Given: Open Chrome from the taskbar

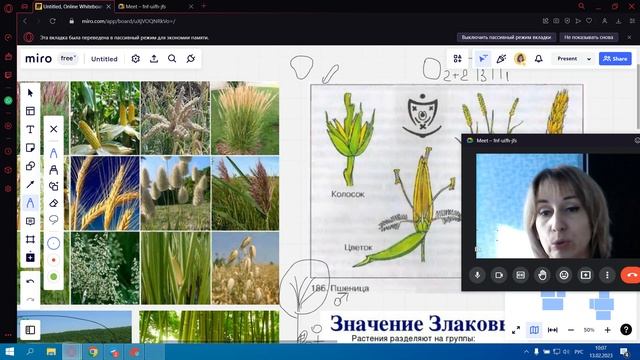Looking at the screenshot, I should [93, 352].
